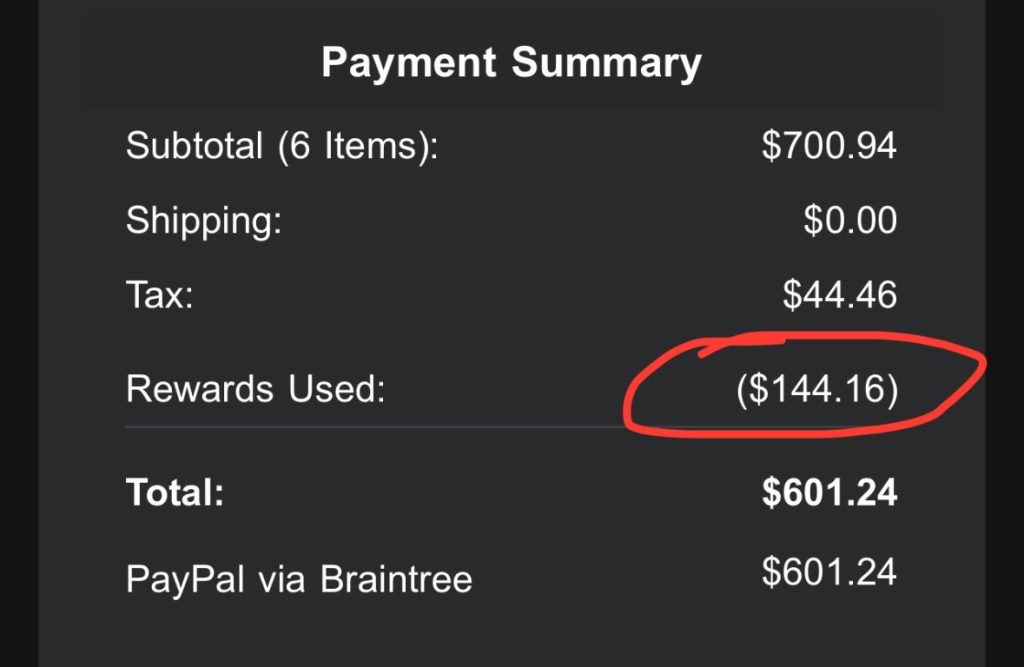This screenshot has width=1024, height=667.
Task: Click the bold "Total:" label
Action: point(175,493)
